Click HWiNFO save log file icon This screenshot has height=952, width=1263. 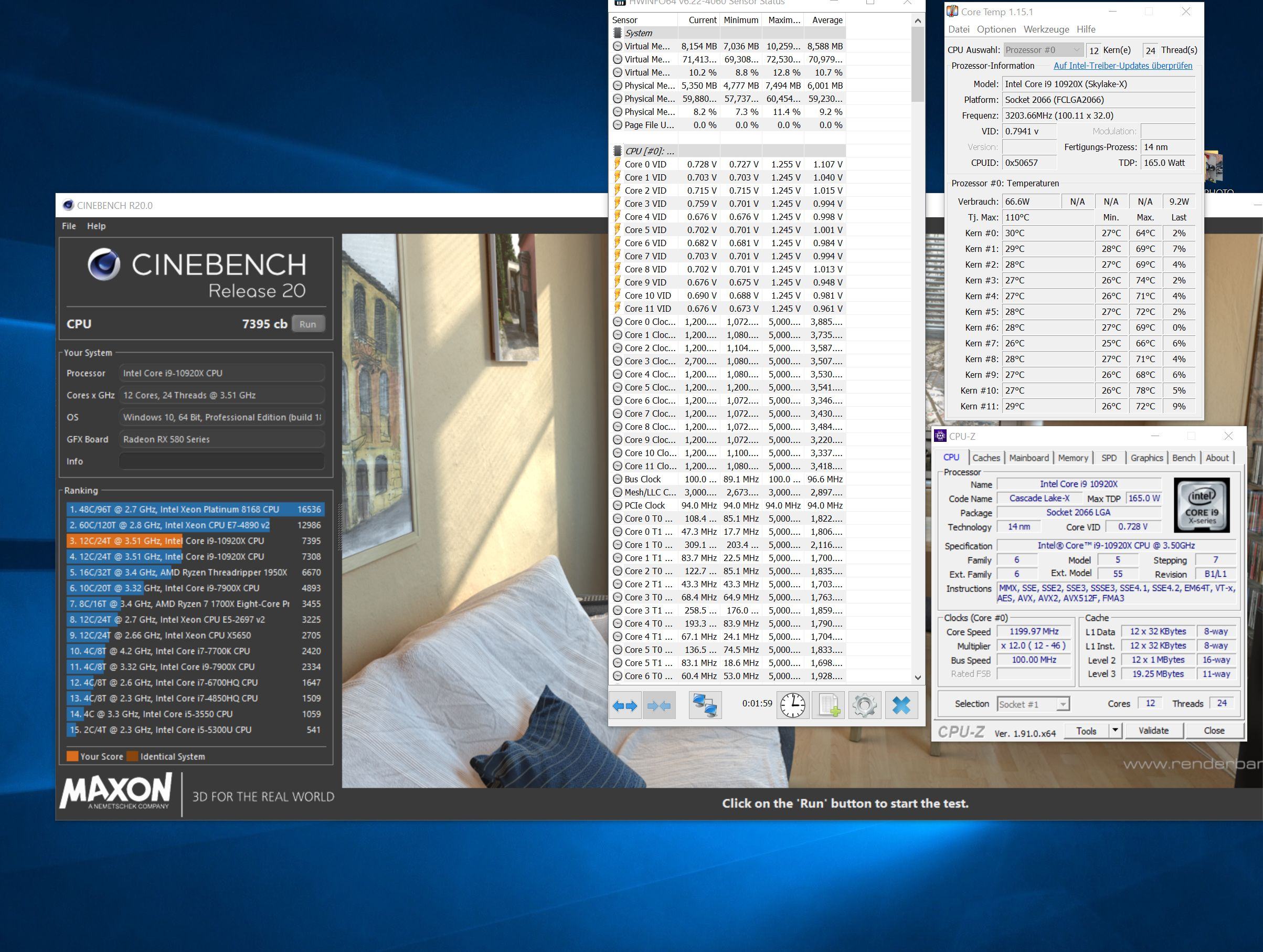tap(829, 706)
